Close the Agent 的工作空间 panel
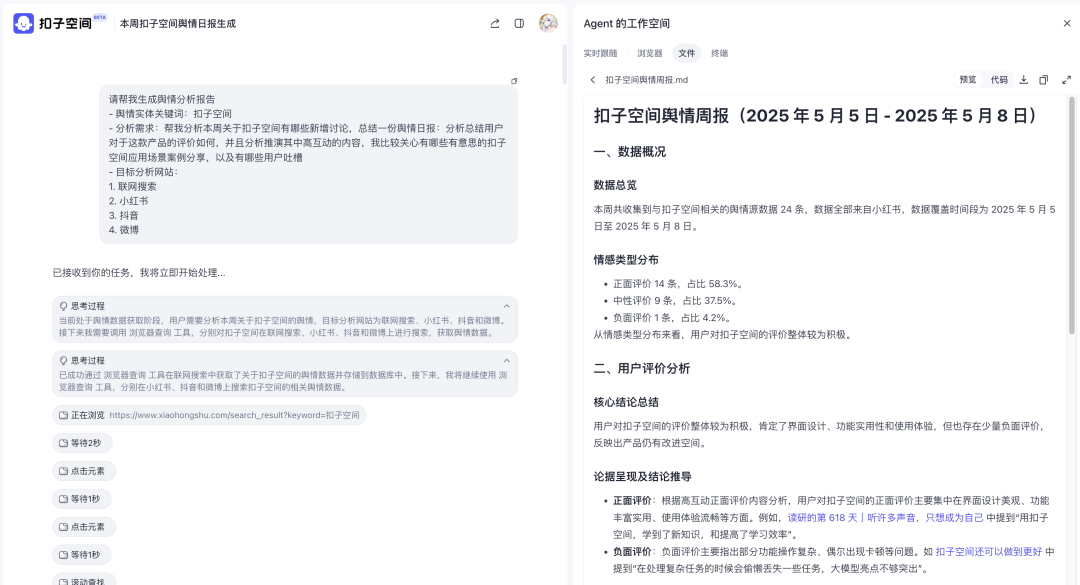Viewport: 1080px width, 585px height. point(1067,23)
